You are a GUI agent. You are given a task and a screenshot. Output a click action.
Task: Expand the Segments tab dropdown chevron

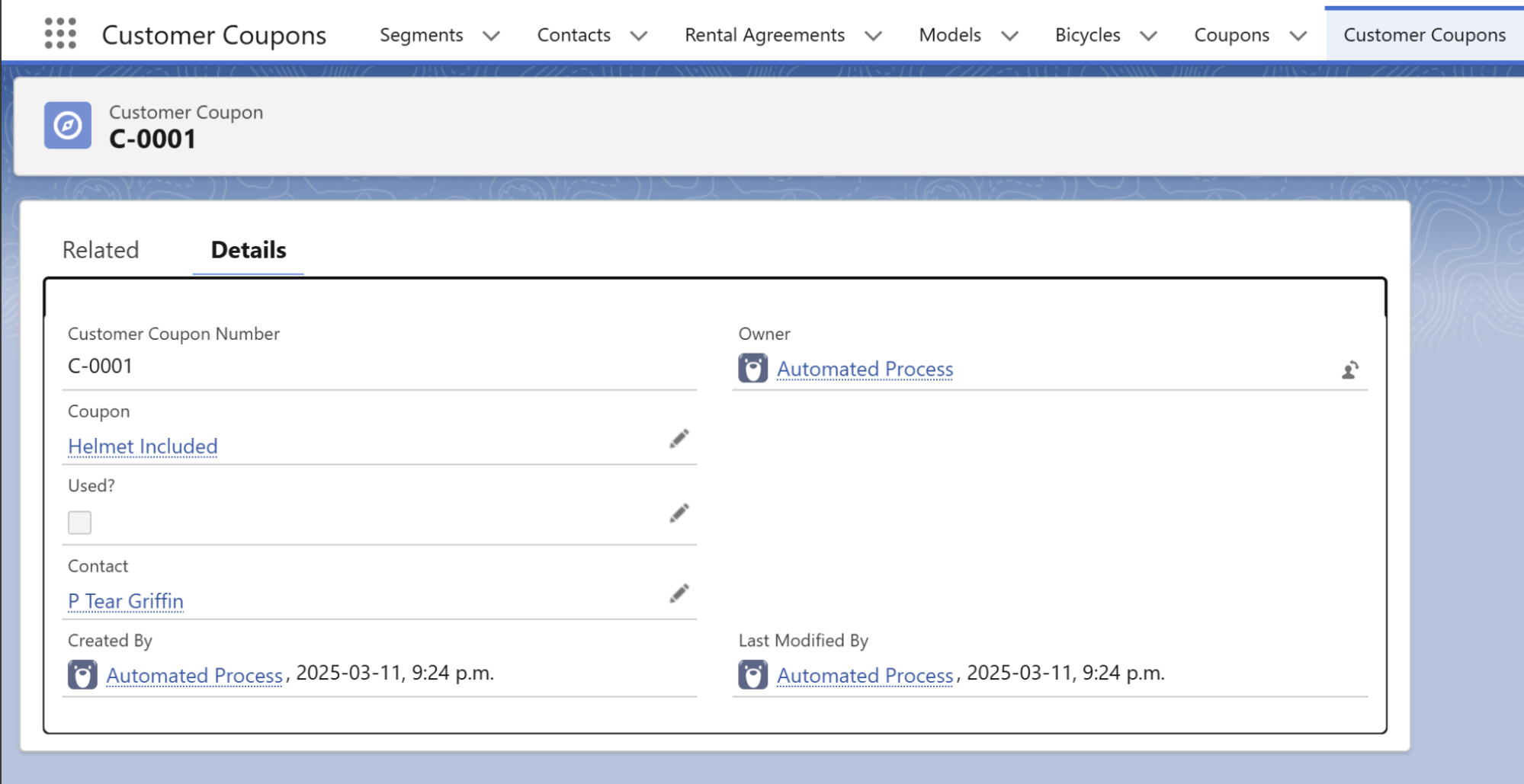pos(492,36)
